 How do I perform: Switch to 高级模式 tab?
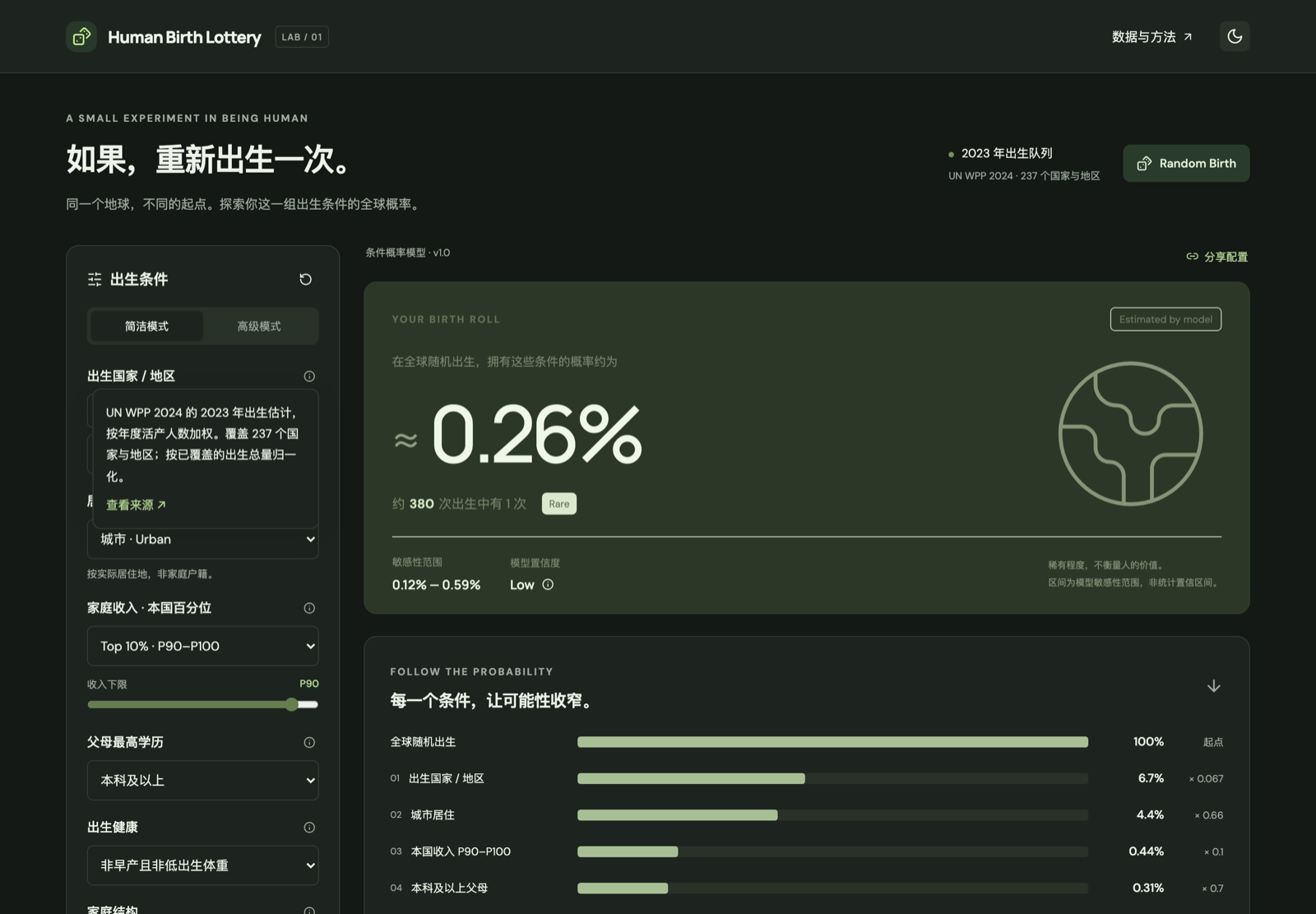259,327
